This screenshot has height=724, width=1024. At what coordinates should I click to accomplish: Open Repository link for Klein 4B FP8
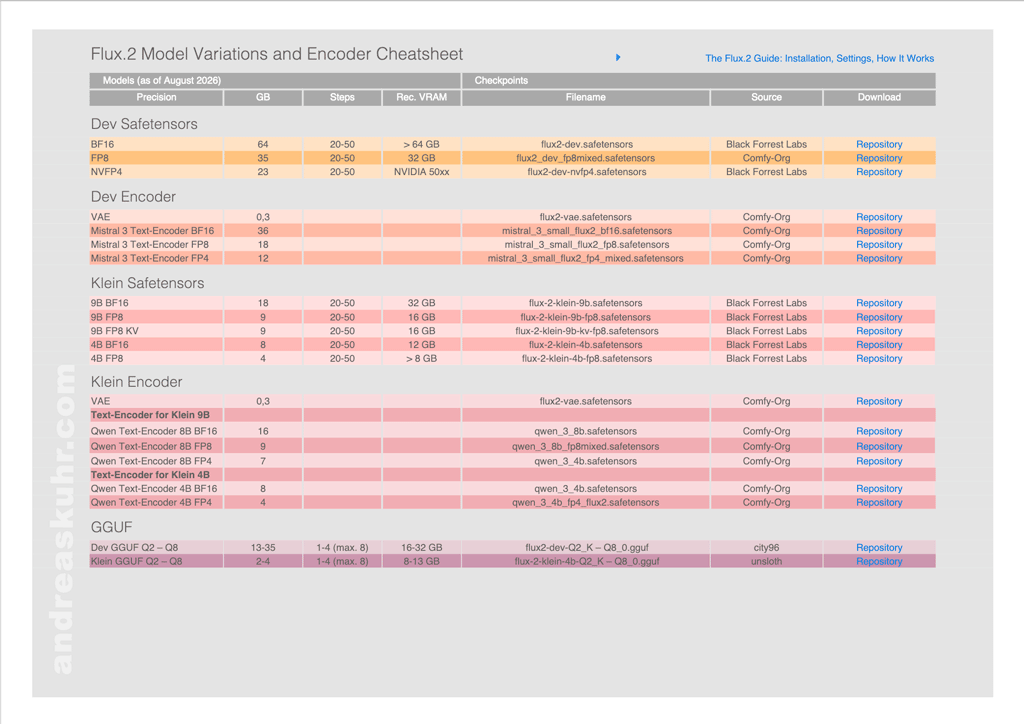(879, 358)
